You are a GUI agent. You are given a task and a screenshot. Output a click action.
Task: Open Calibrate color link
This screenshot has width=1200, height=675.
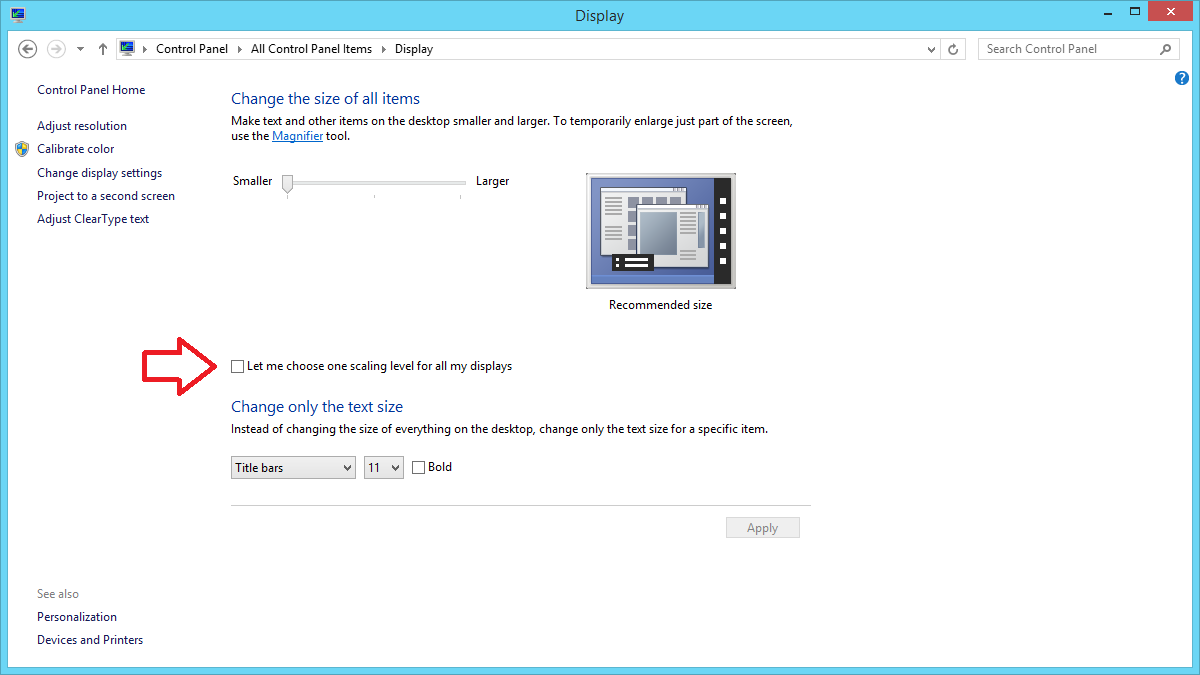click(x=76, y=149)
